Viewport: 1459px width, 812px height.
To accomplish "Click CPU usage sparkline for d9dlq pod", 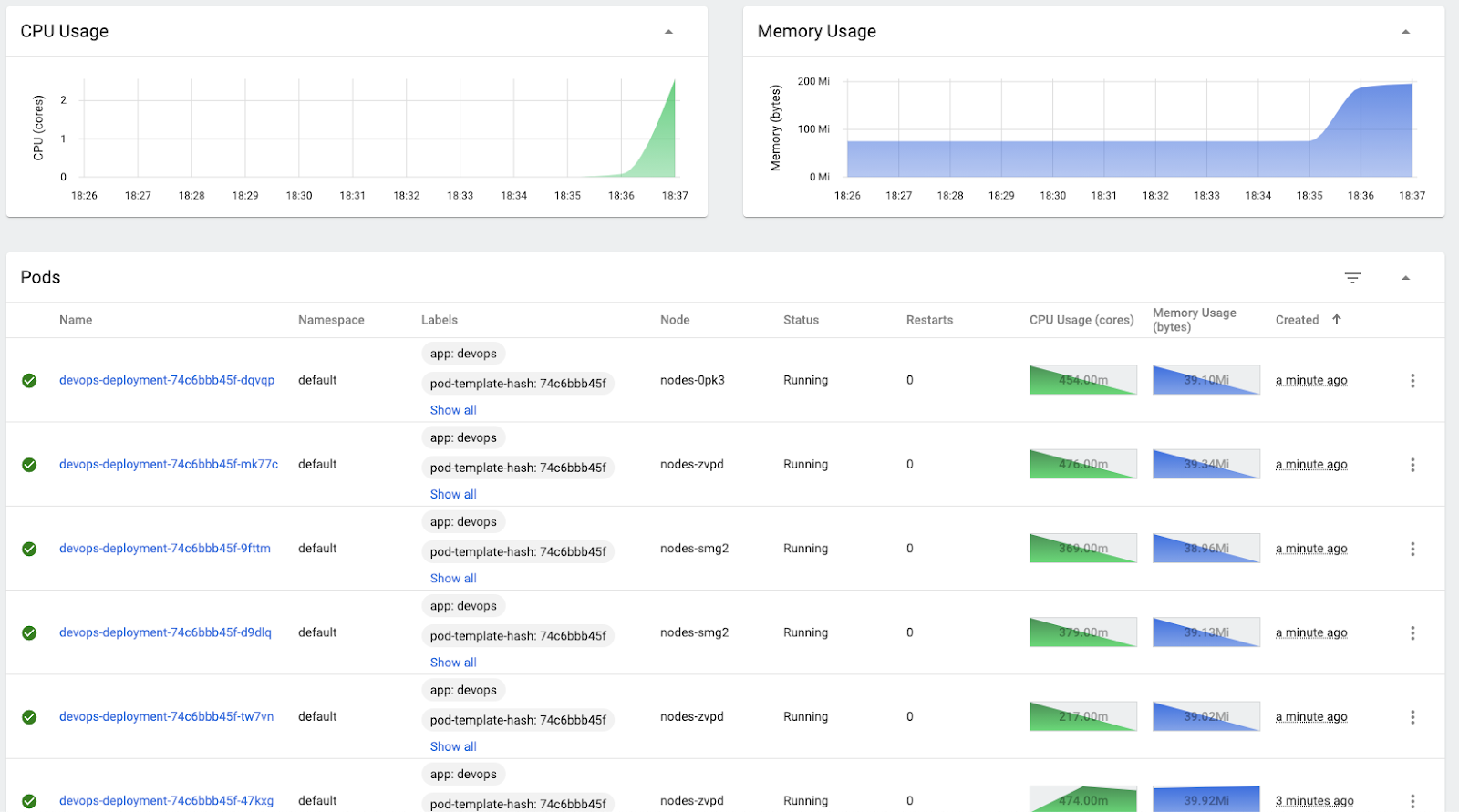I will [1082, 632].
